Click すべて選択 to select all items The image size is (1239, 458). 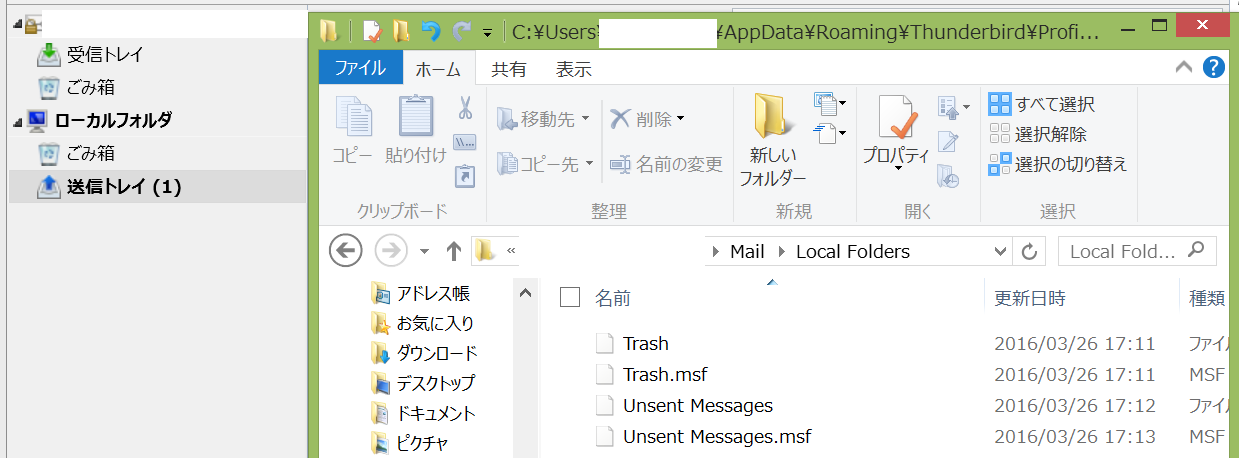1042,104
